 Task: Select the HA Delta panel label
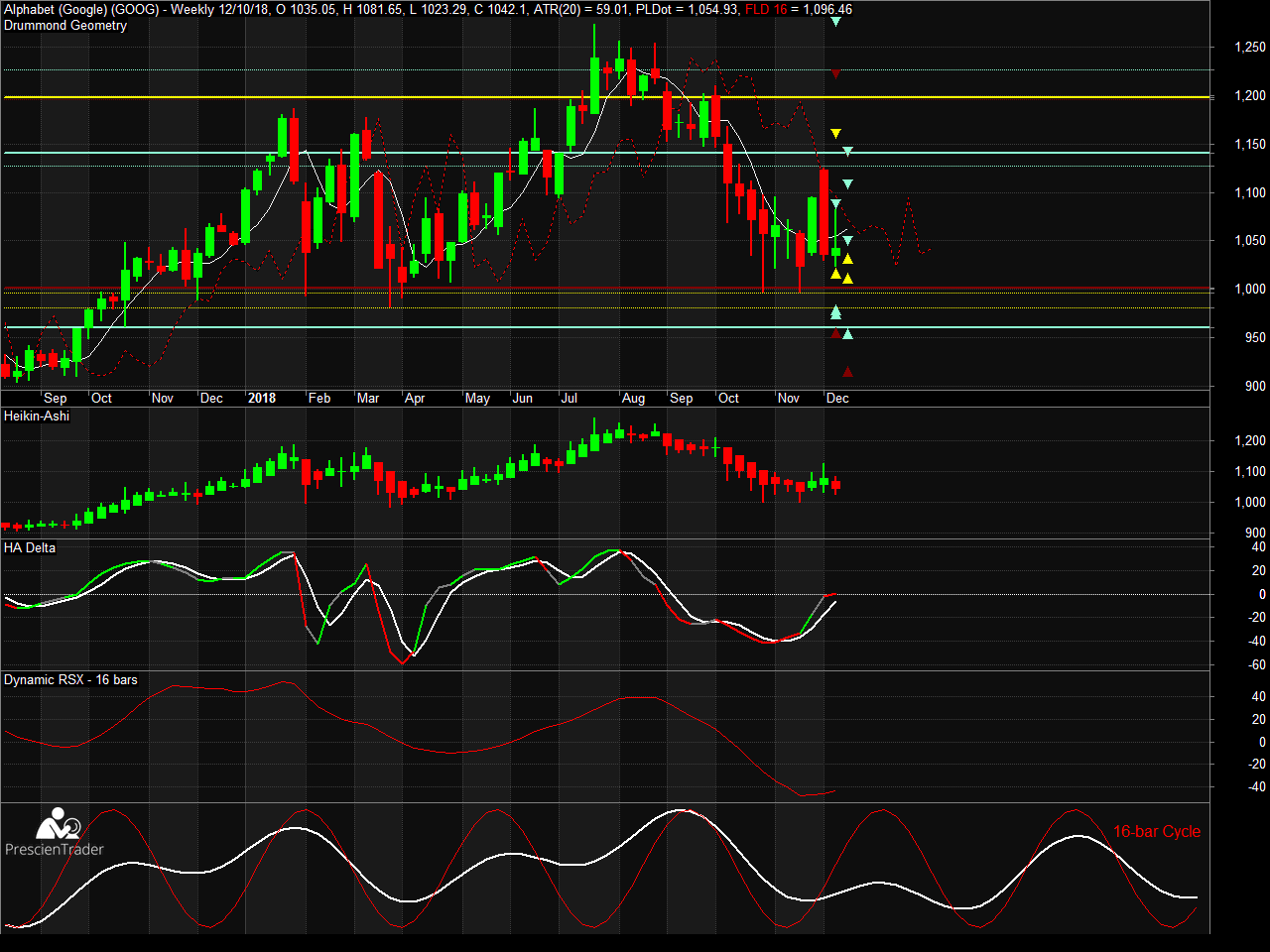click(30, 547)
